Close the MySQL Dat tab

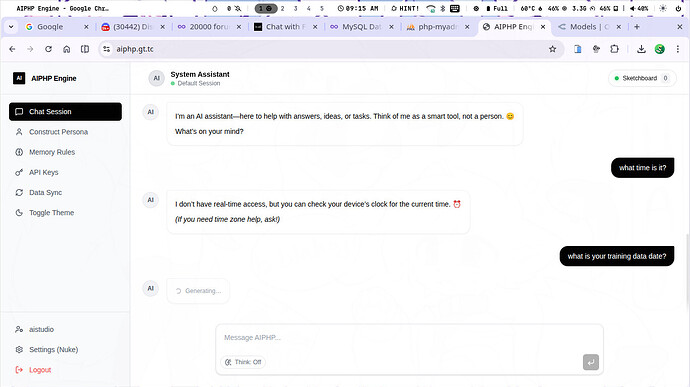(391, 27)
